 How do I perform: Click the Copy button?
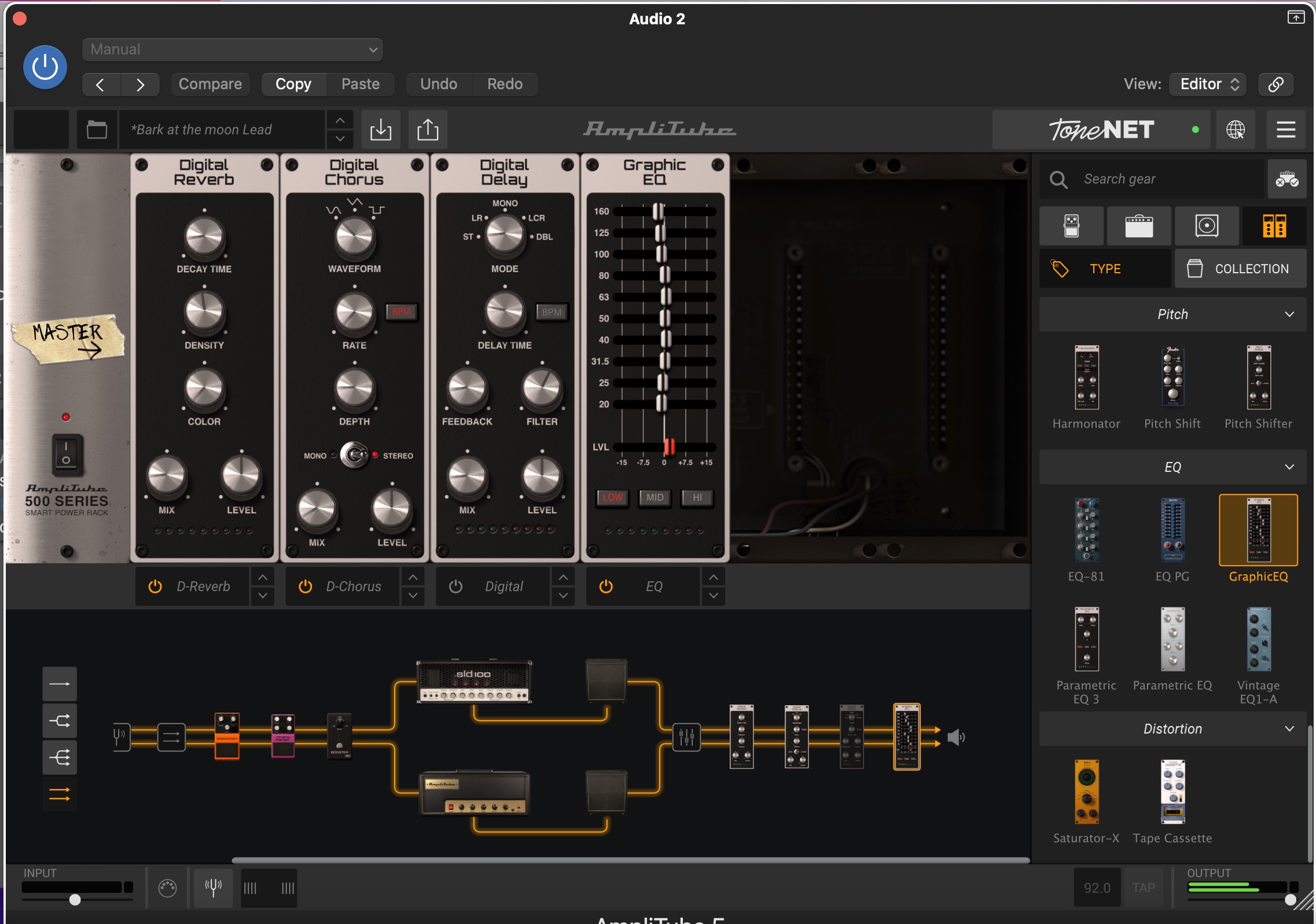(293, 85)
